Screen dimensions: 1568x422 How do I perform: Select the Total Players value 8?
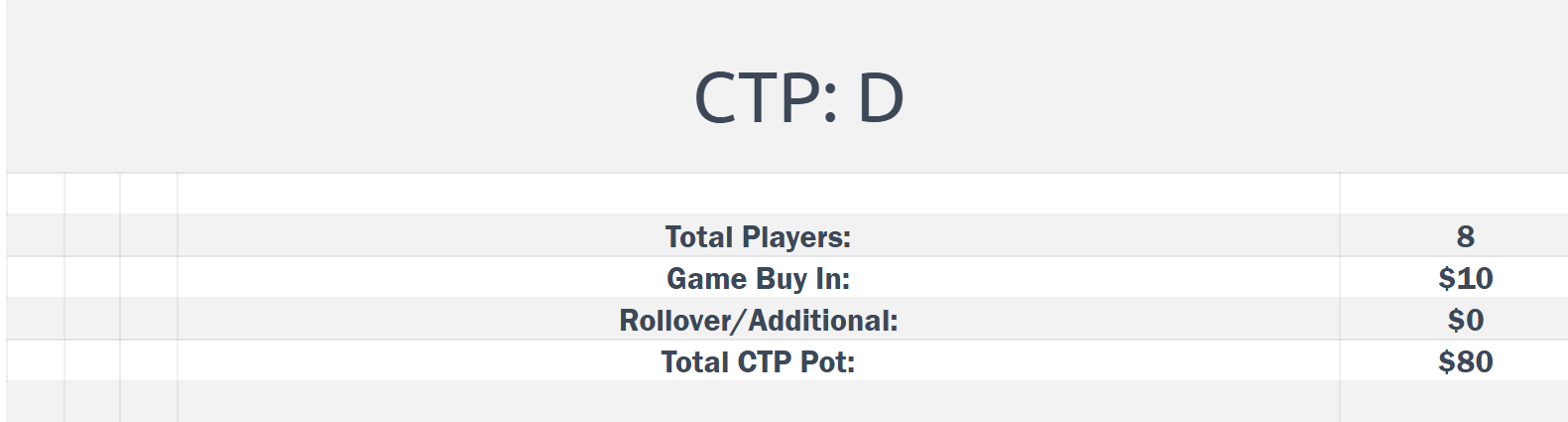pyautogui.click(x=1464, y=236)
